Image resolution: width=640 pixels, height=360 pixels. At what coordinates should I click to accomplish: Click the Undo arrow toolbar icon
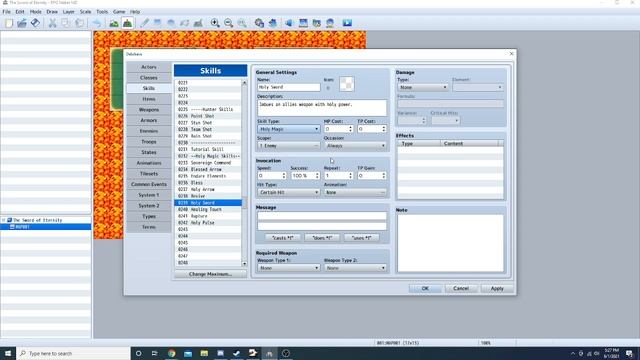[97, 23]
